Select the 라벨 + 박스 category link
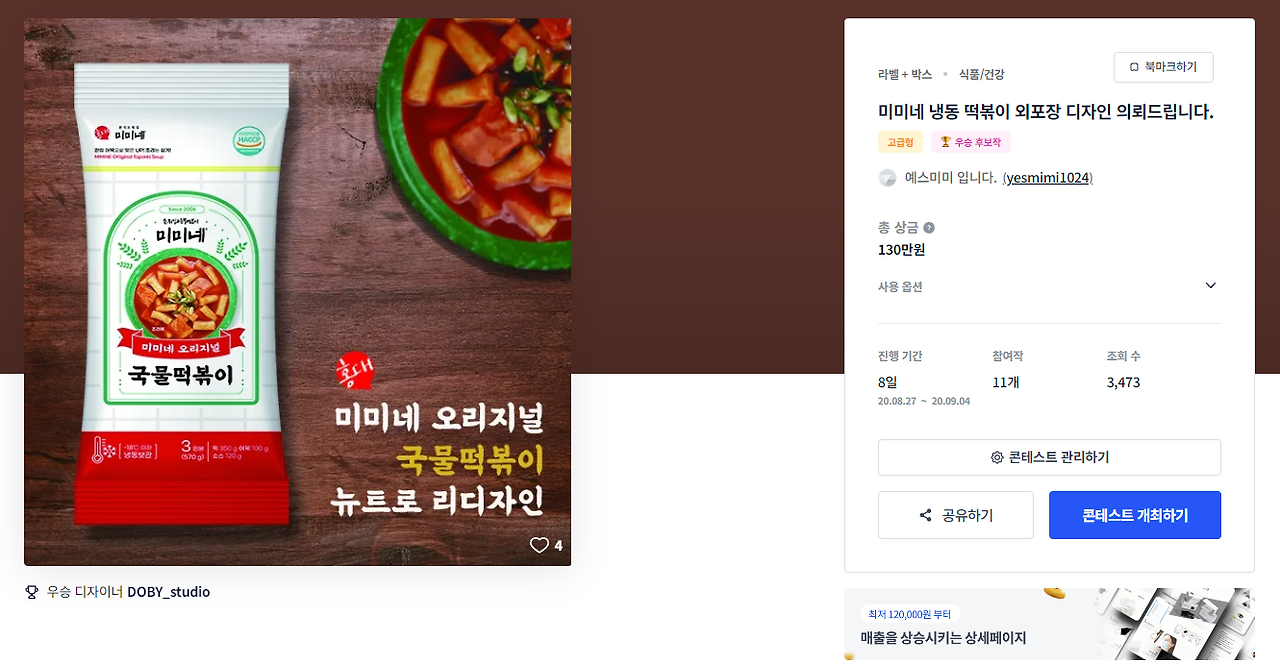 [905, 74]
